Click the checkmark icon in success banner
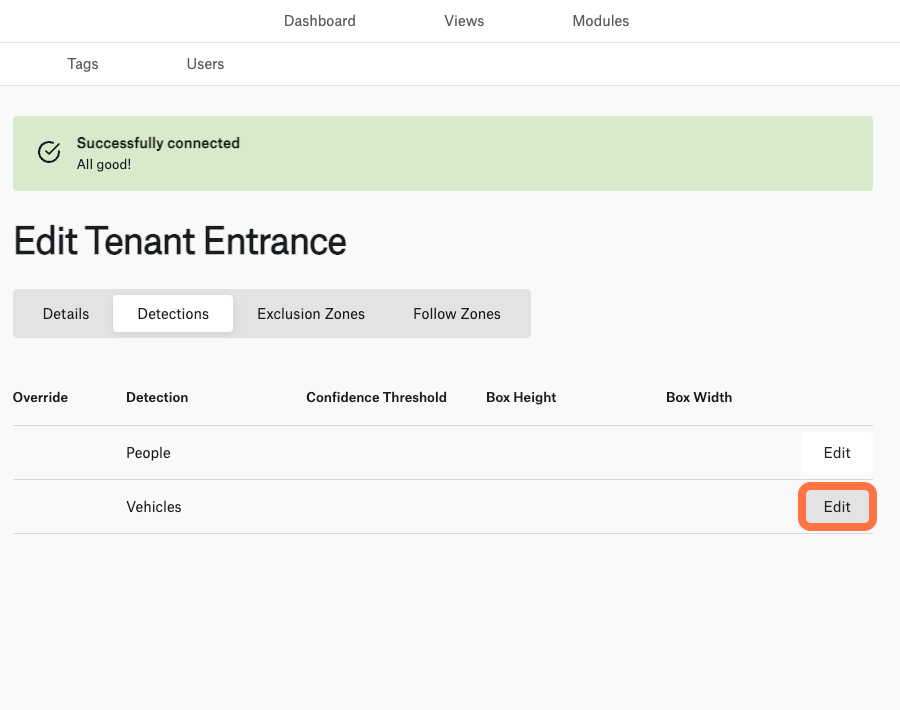 49,152
